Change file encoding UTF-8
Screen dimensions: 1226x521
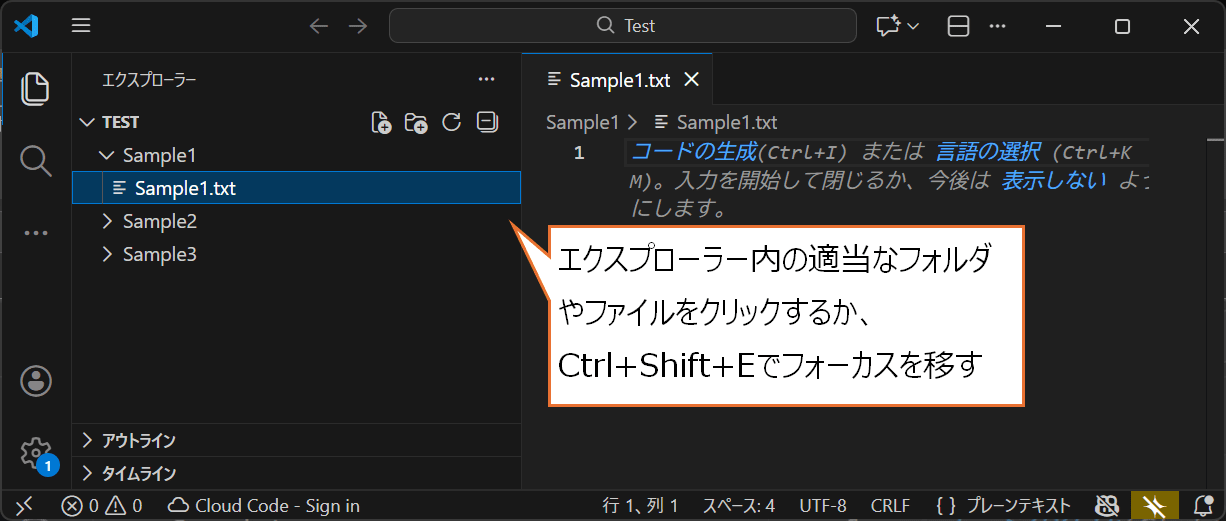click(x=823, y=505)
